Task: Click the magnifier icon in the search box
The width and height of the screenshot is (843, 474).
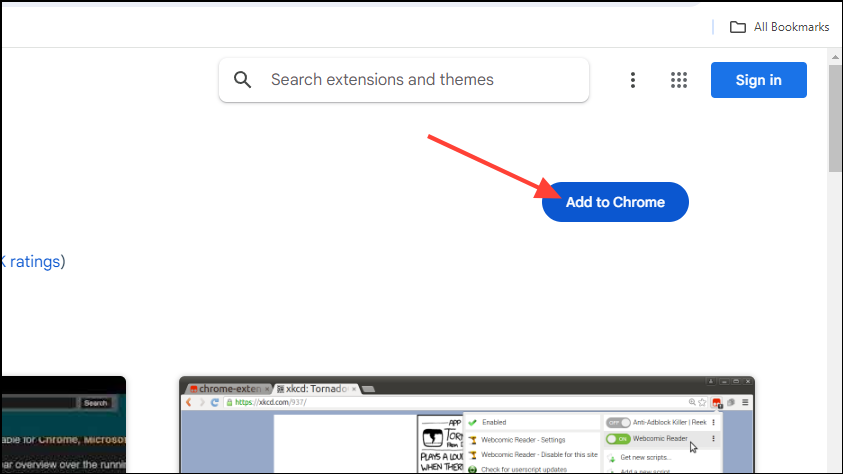Action: point(242,80)
